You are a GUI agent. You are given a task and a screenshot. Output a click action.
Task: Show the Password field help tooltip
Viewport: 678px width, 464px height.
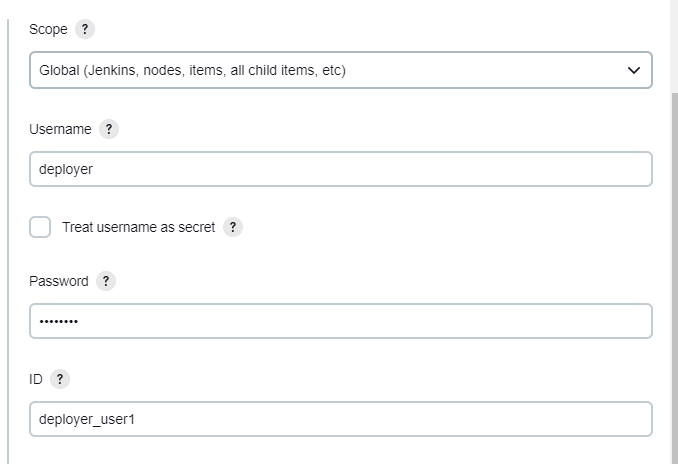(x=106, y=281)
